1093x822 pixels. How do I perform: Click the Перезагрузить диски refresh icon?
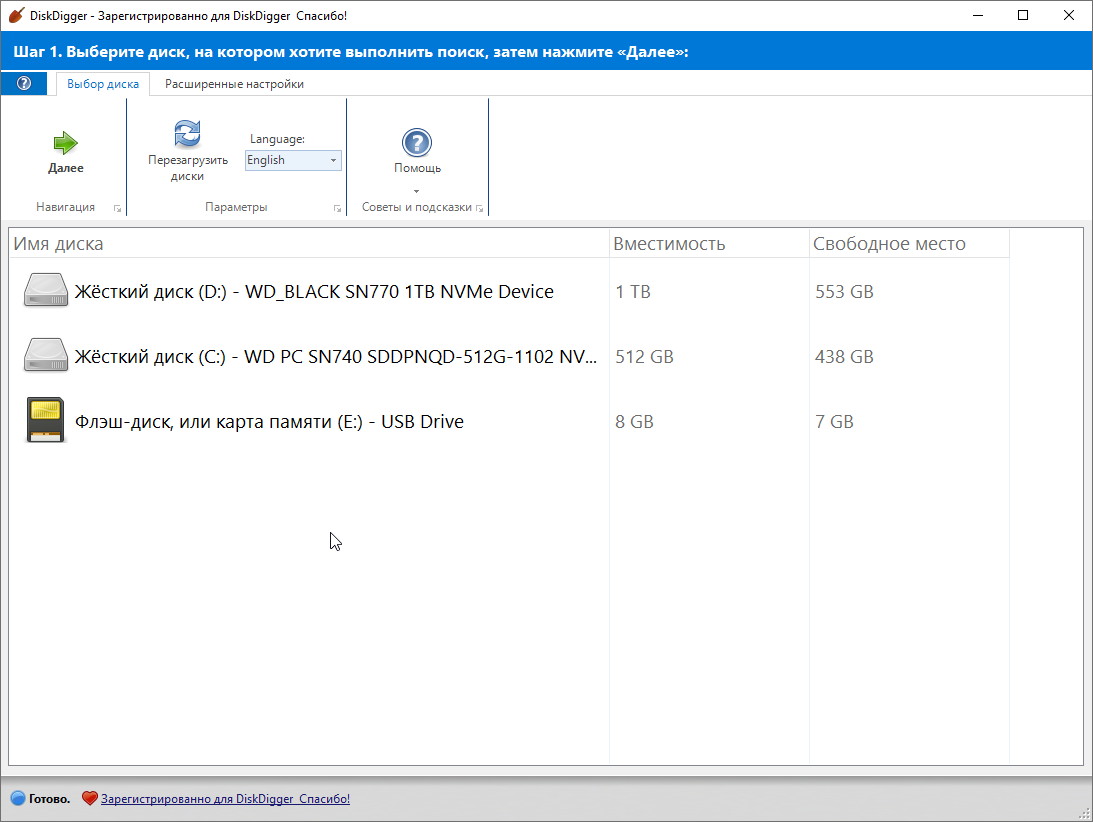[187, 133]
